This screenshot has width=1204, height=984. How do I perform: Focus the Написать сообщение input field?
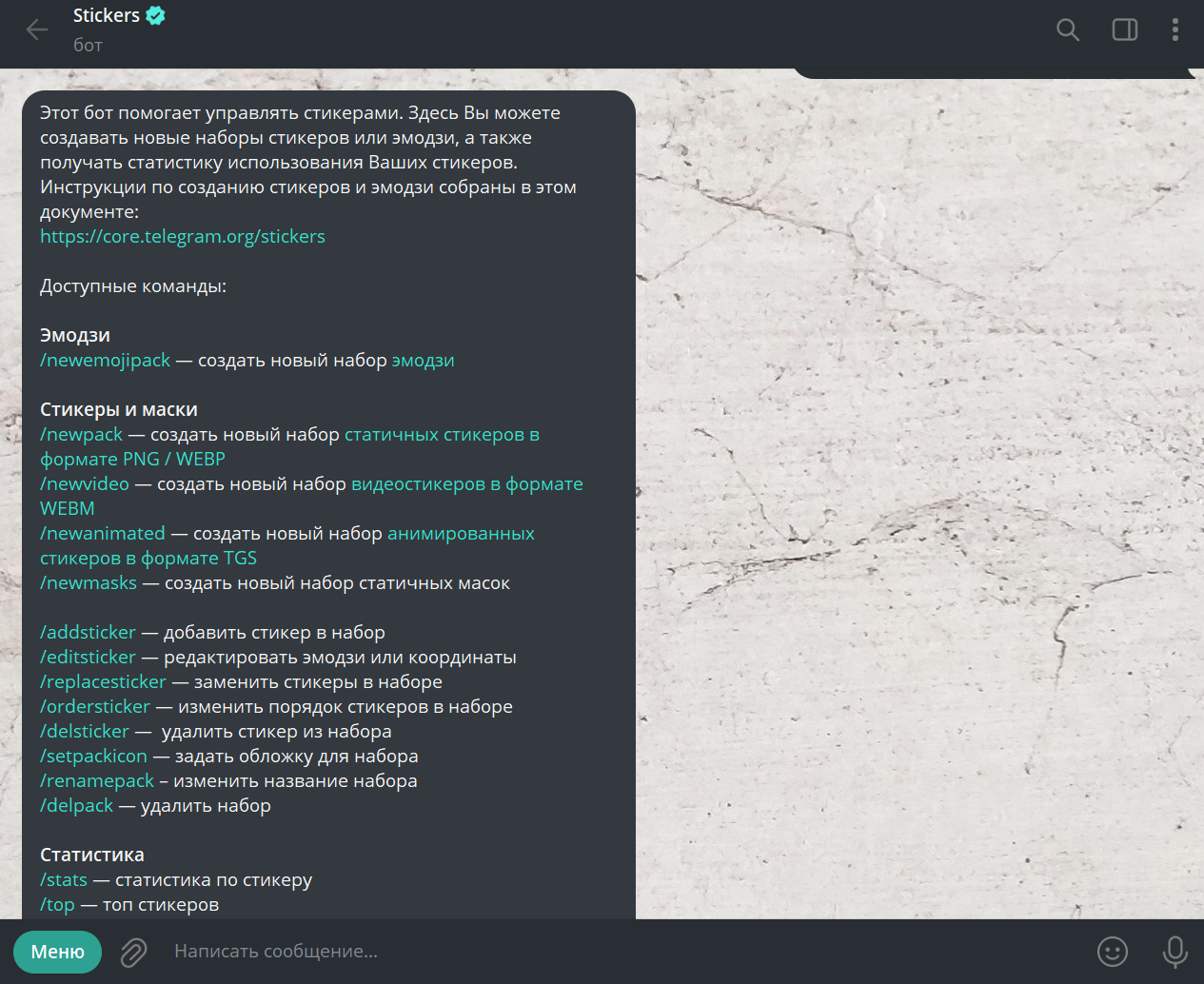623,952
